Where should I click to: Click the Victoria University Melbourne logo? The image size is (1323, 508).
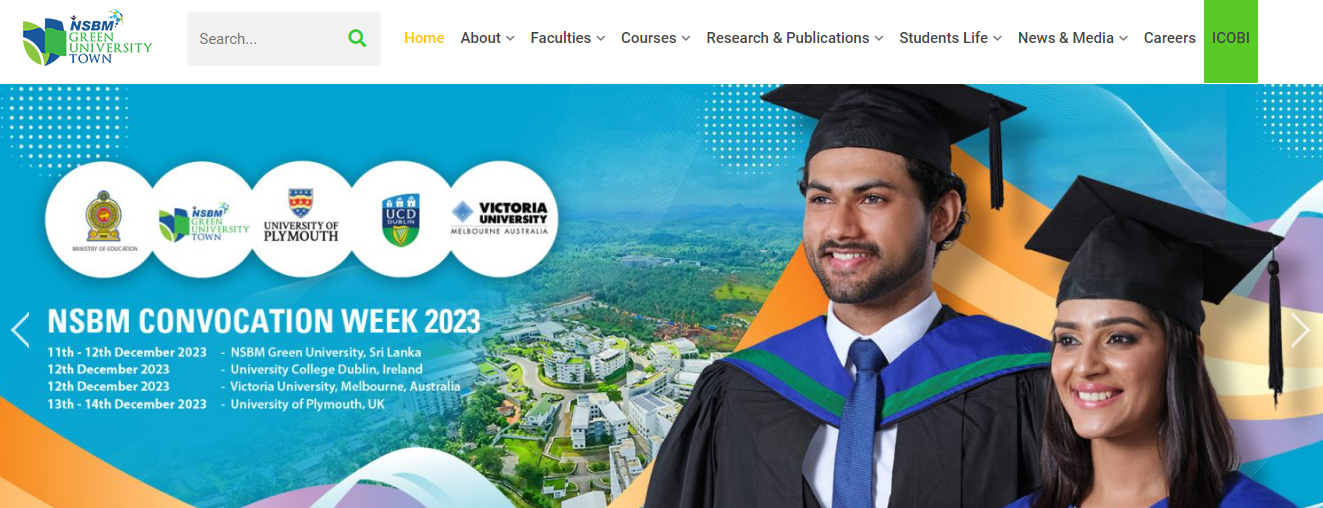[502, 218]
